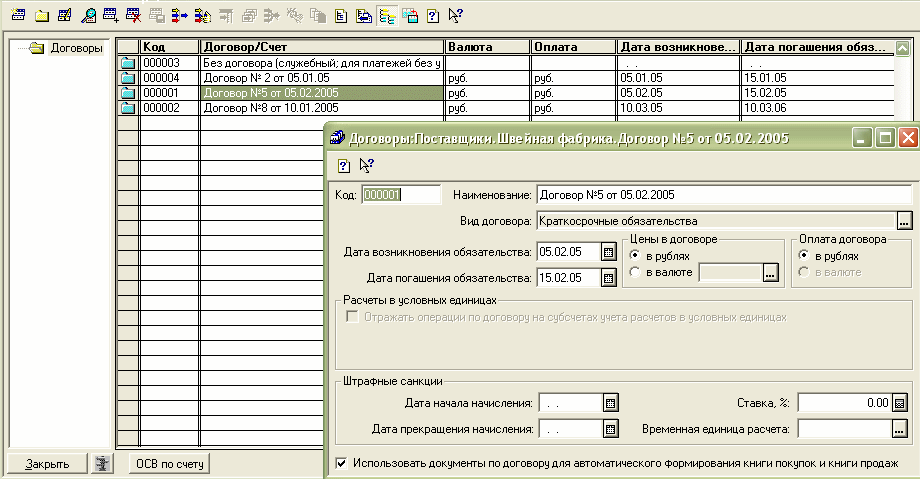Select the Договоры folder in the tree
The width and height of the screenshot is (920, 480).
tap(76, 48)
